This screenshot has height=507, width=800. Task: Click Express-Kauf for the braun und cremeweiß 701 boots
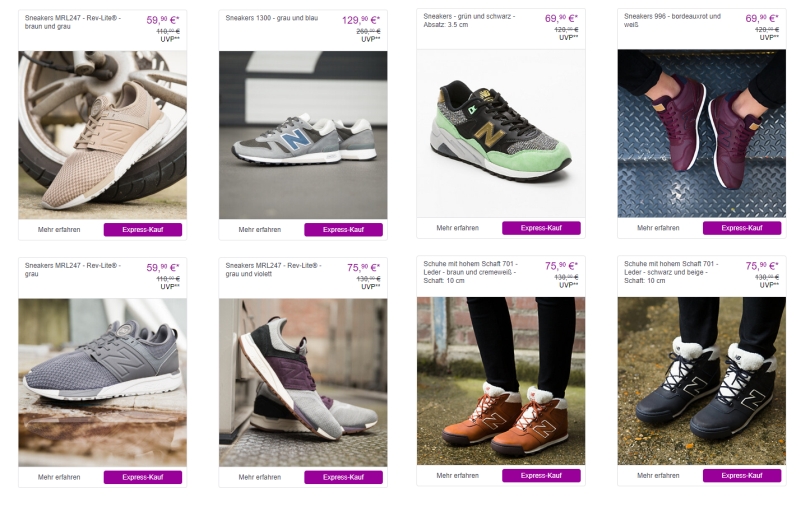coord(541,475)
